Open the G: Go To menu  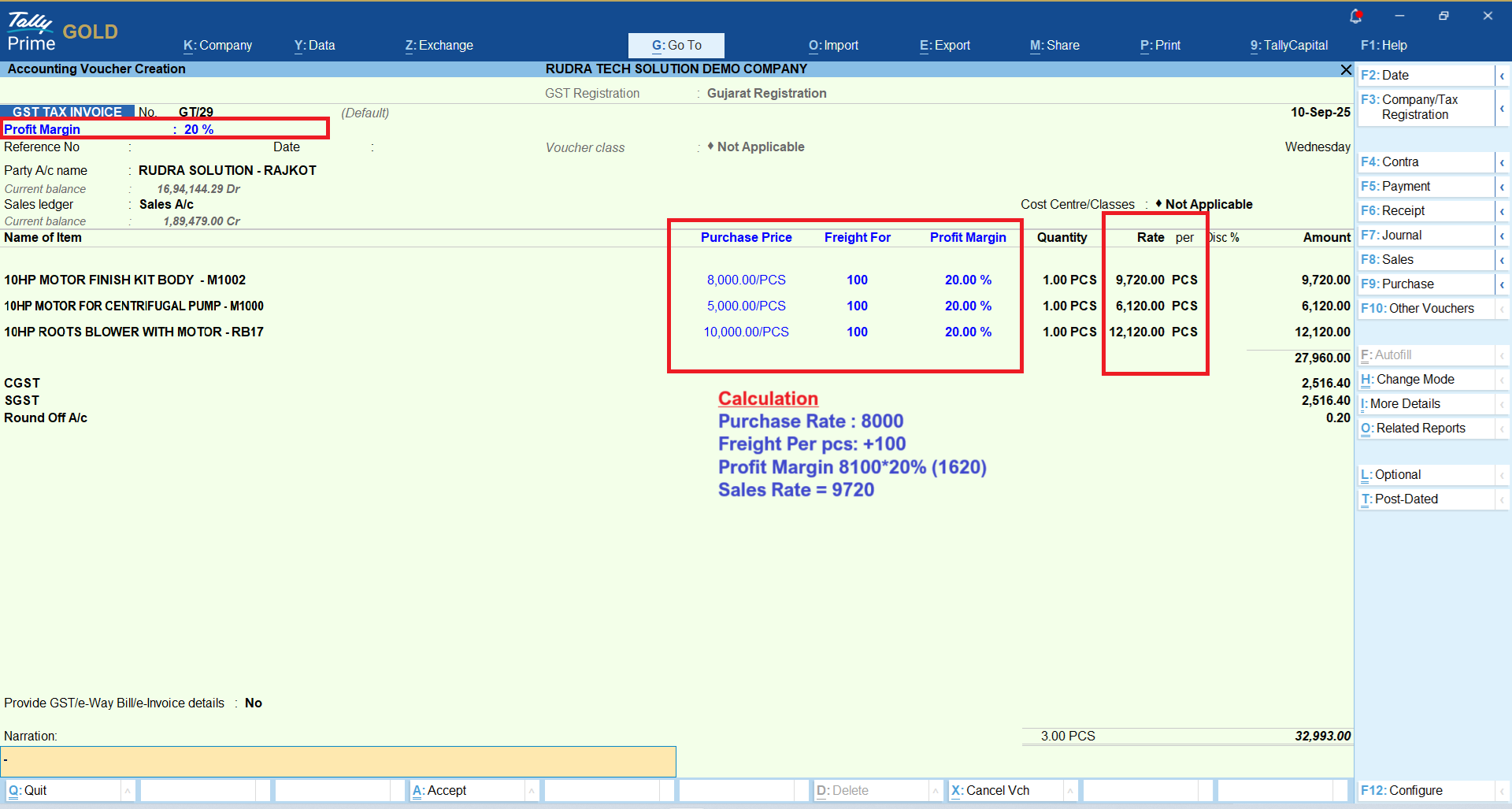pos(676,46)
